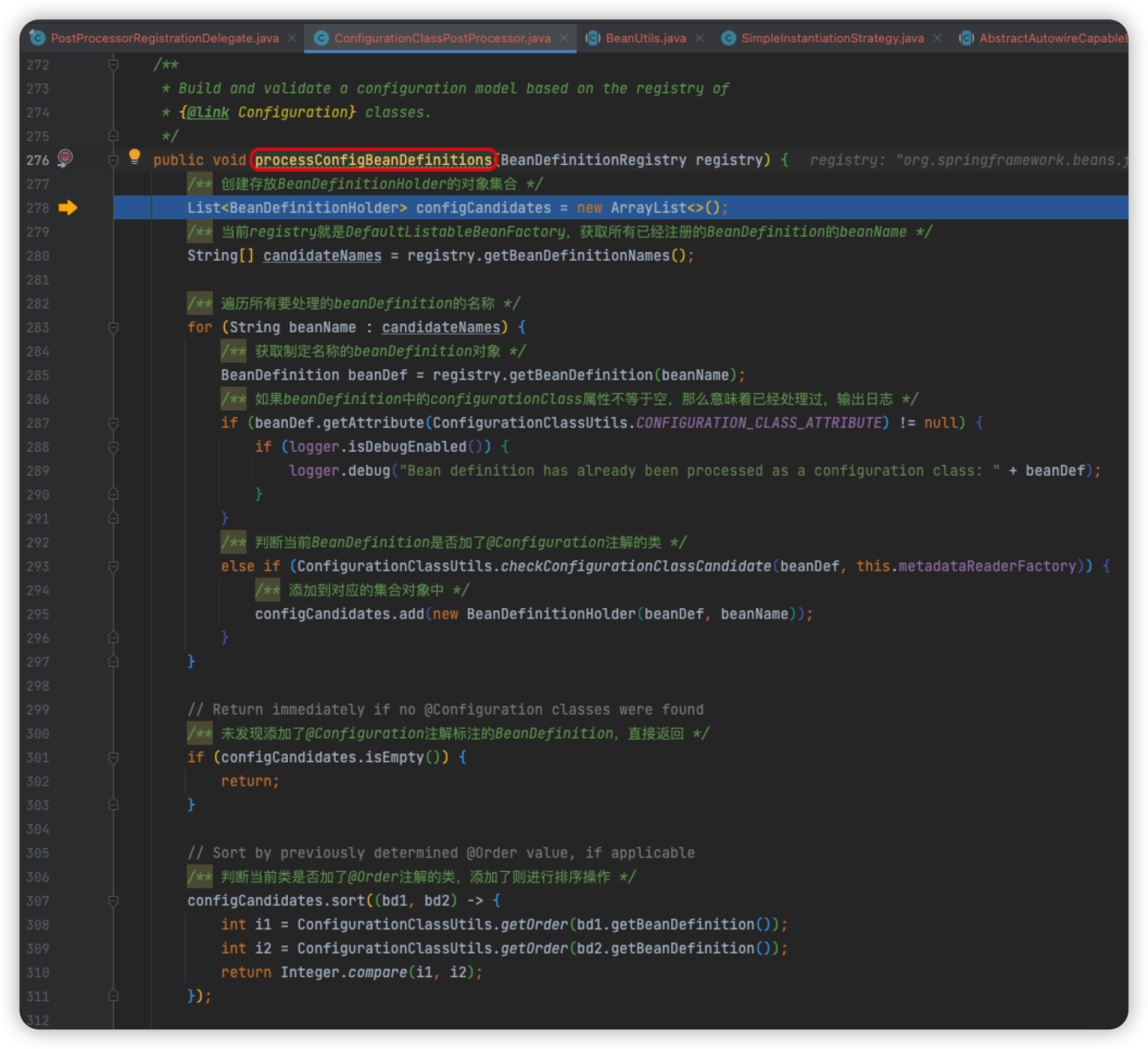Select the ConfigurationClassPostProcessor.java tab

442,37
